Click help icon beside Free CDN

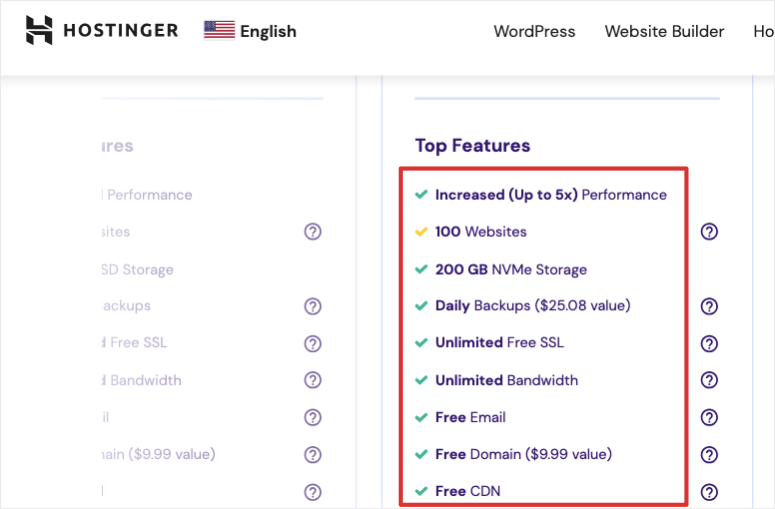[709, 492]
